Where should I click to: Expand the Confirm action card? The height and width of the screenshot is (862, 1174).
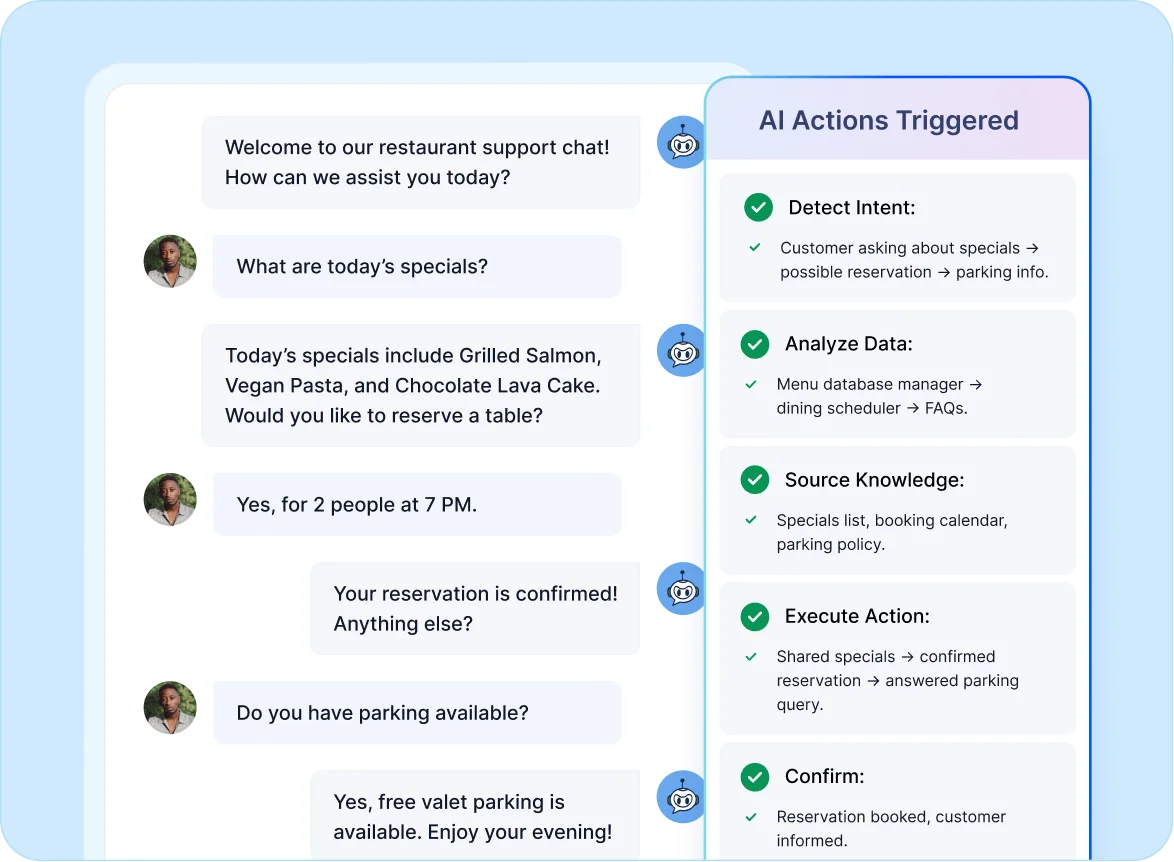pos(897,800)
